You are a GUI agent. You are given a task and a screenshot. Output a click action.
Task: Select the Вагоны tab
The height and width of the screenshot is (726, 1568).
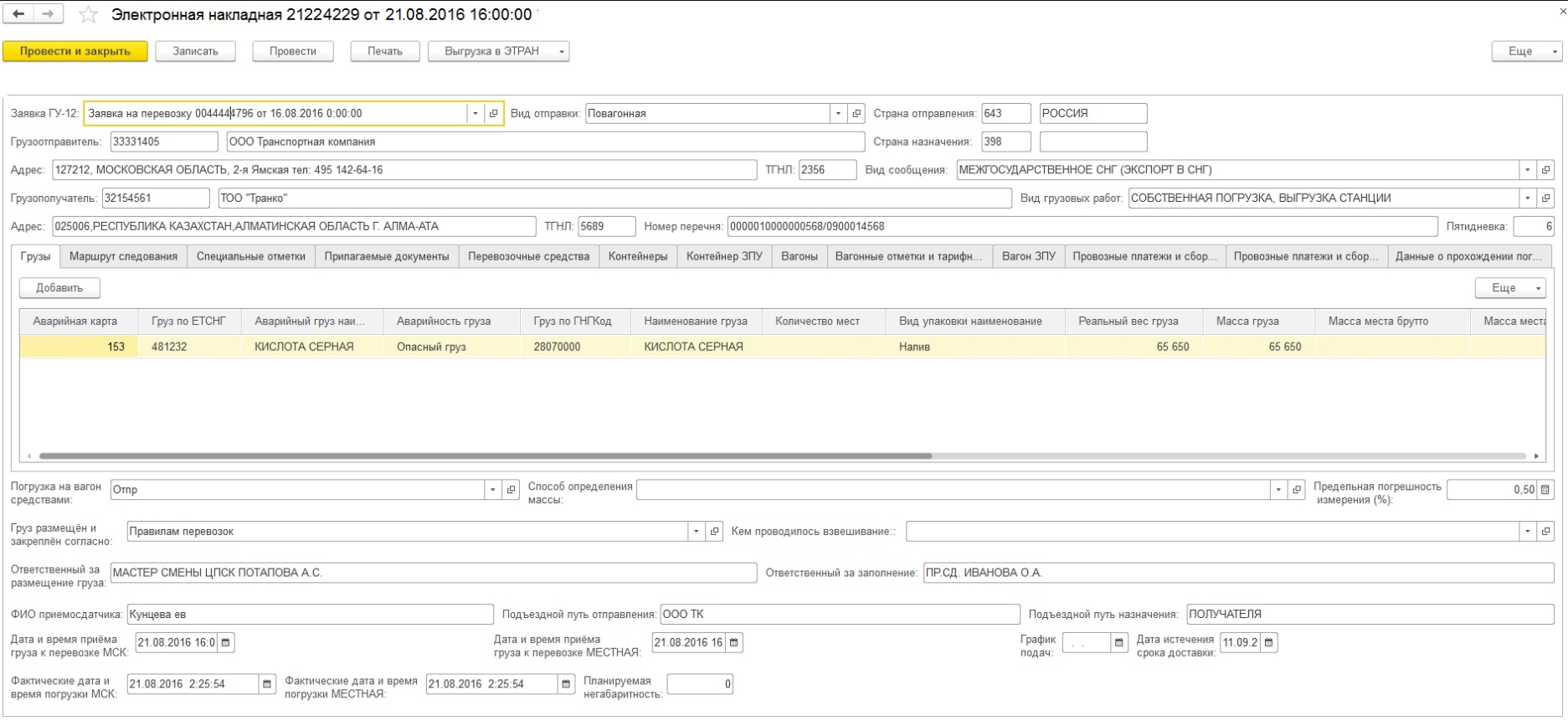point(799,257)
